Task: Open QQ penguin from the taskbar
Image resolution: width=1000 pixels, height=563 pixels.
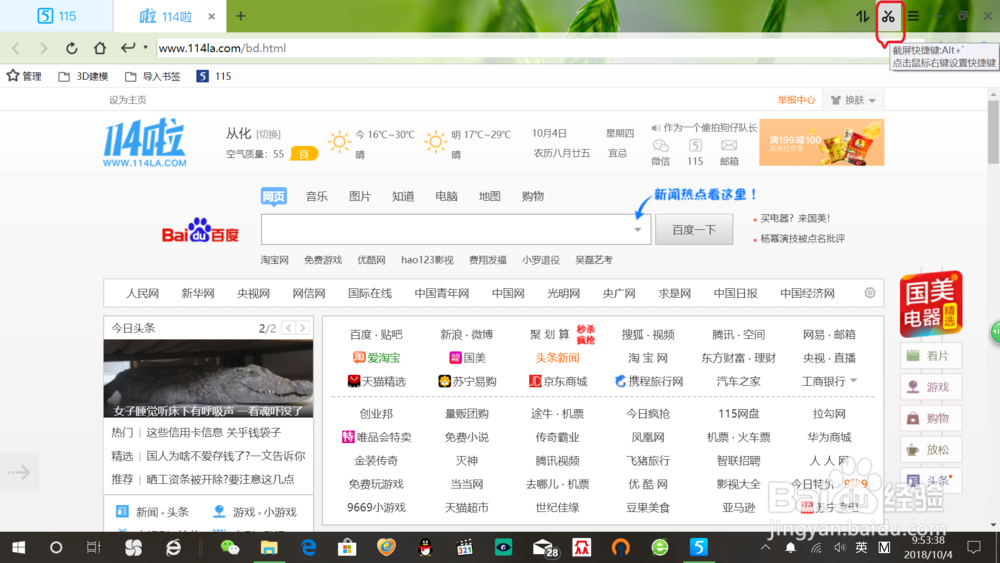Action: [x=425, y=547]
